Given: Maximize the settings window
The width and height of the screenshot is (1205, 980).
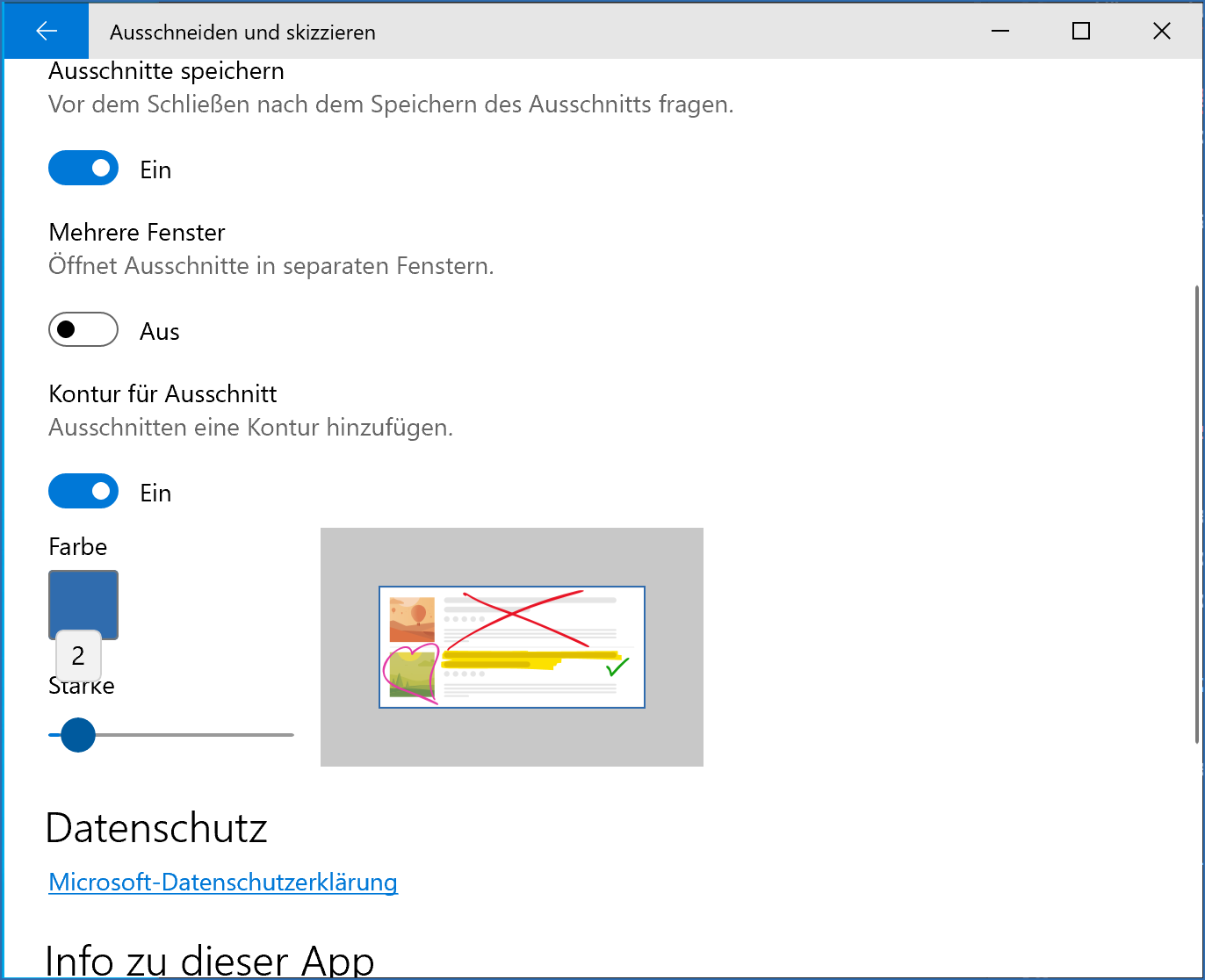Looking at the screenshot, I should click(x=1080, y=31).
